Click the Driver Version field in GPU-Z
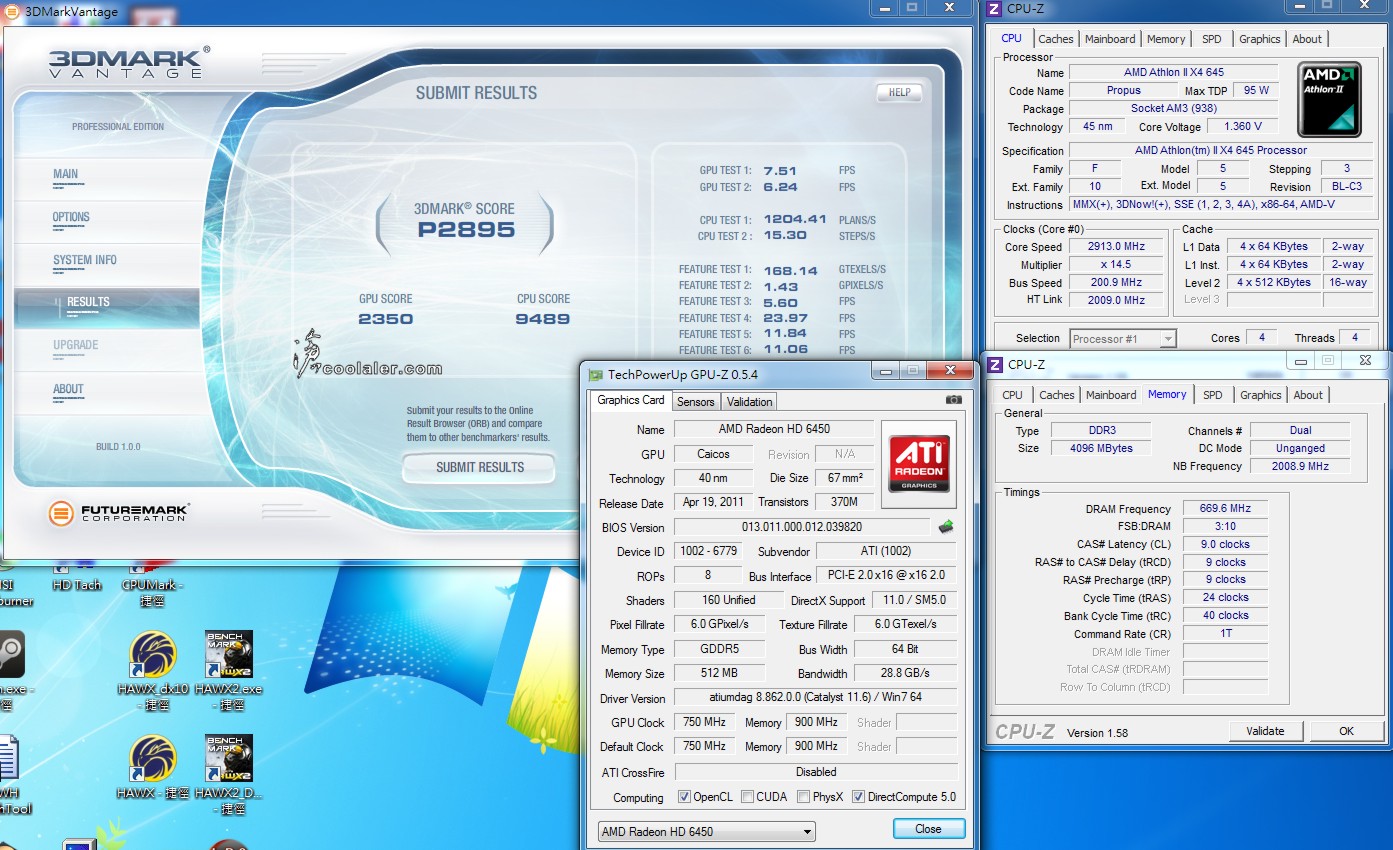Viewport: 1393px width, 850px height. 815,698
